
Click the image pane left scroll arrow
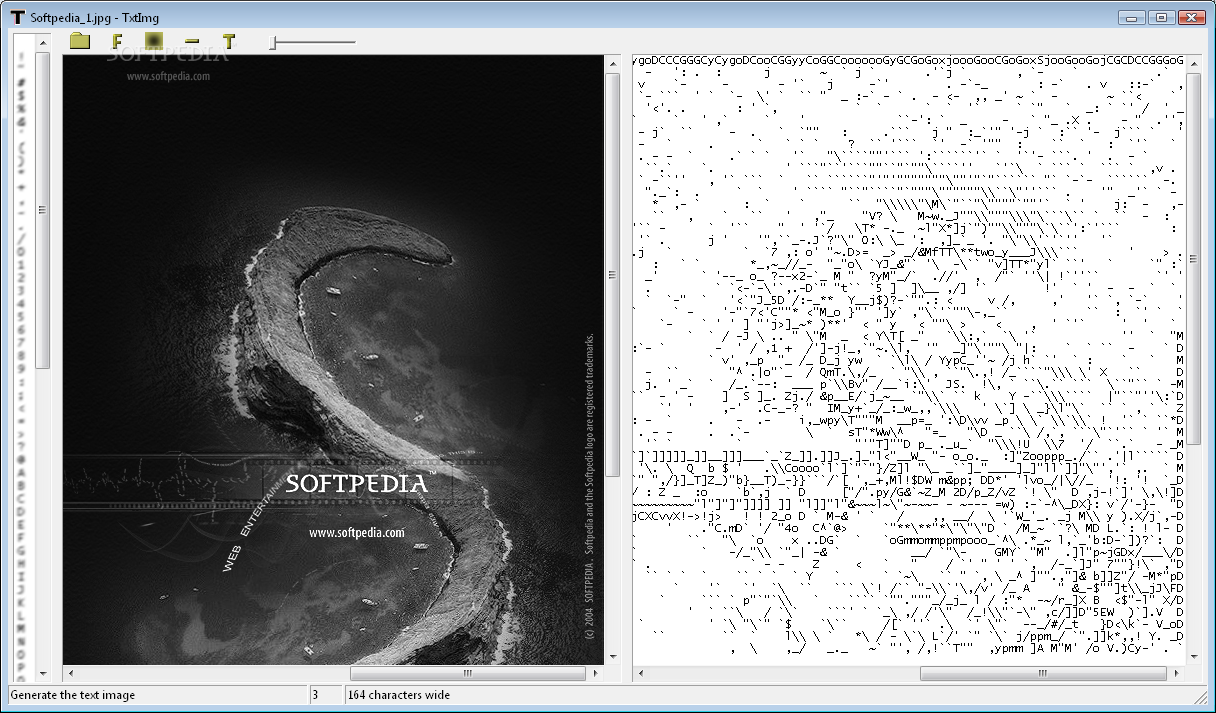(71, 673)
